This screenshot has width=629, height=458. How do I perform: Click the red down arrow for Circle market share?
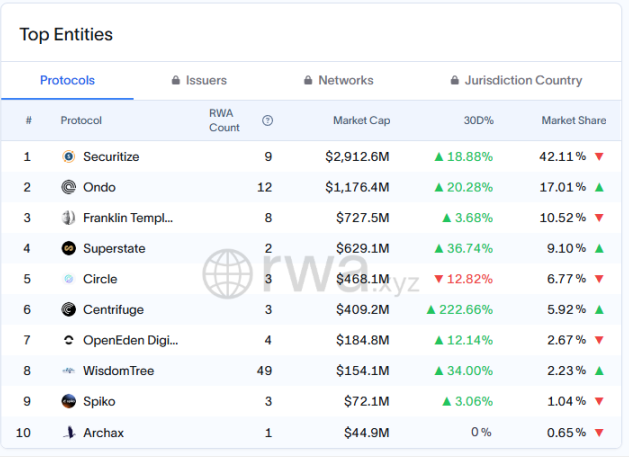click(599, 279)
